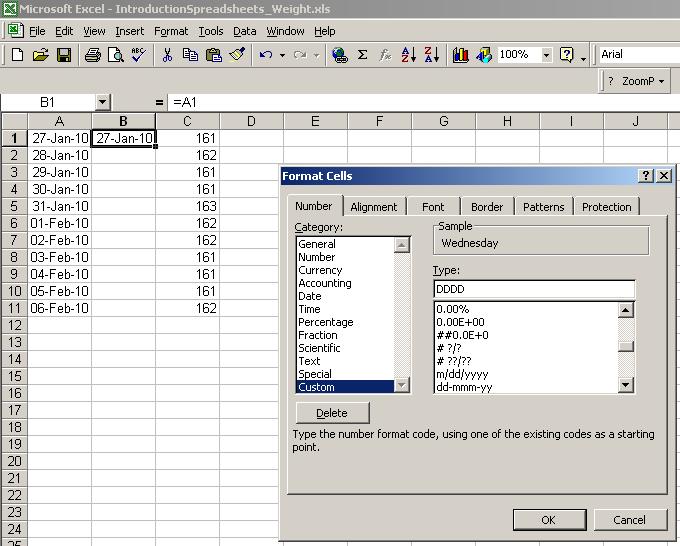Select the Currency category
Viewport: 680px width, 546px height.
coord(345,270)
